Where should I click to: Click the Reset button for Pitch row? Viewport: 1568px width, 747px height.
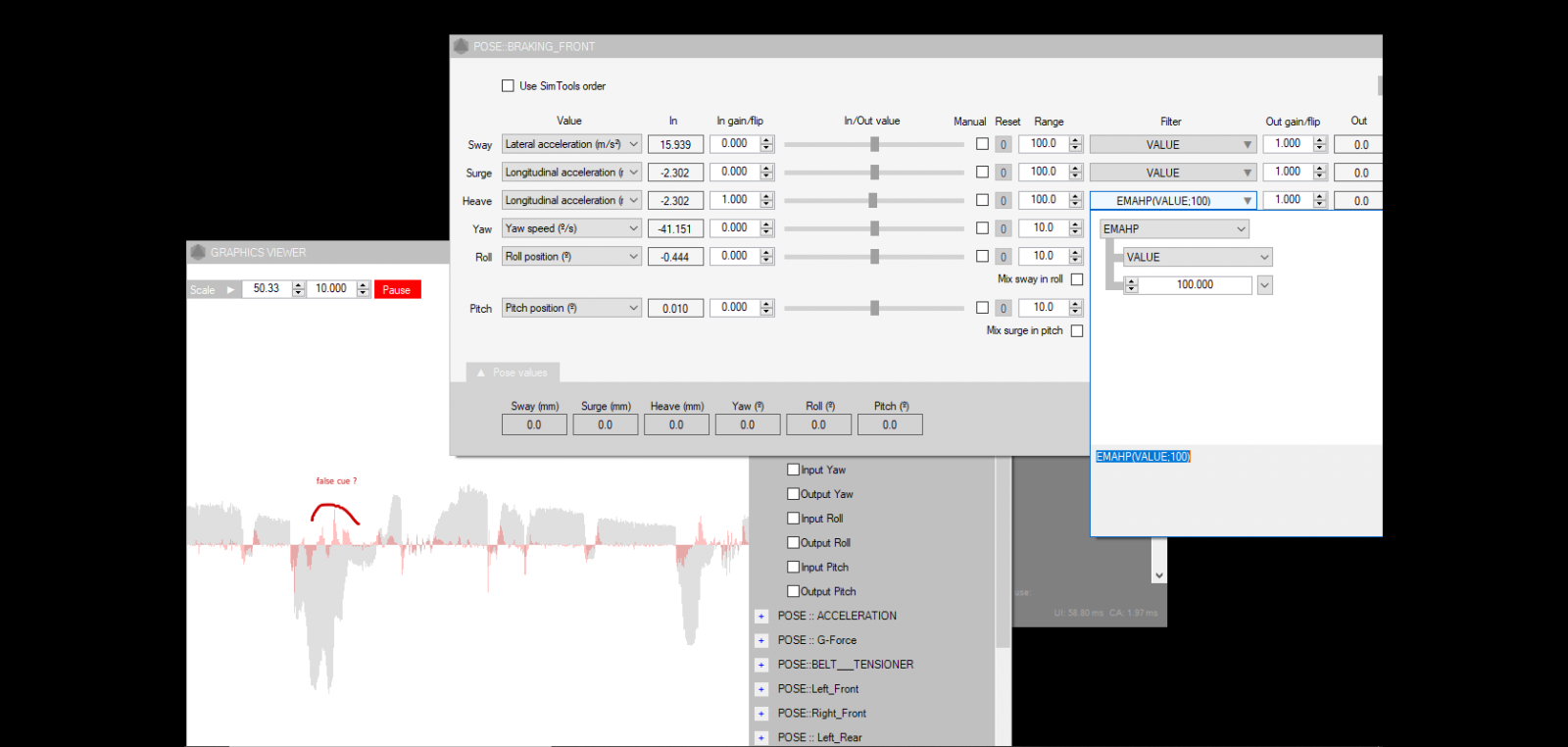[1003, 309]
